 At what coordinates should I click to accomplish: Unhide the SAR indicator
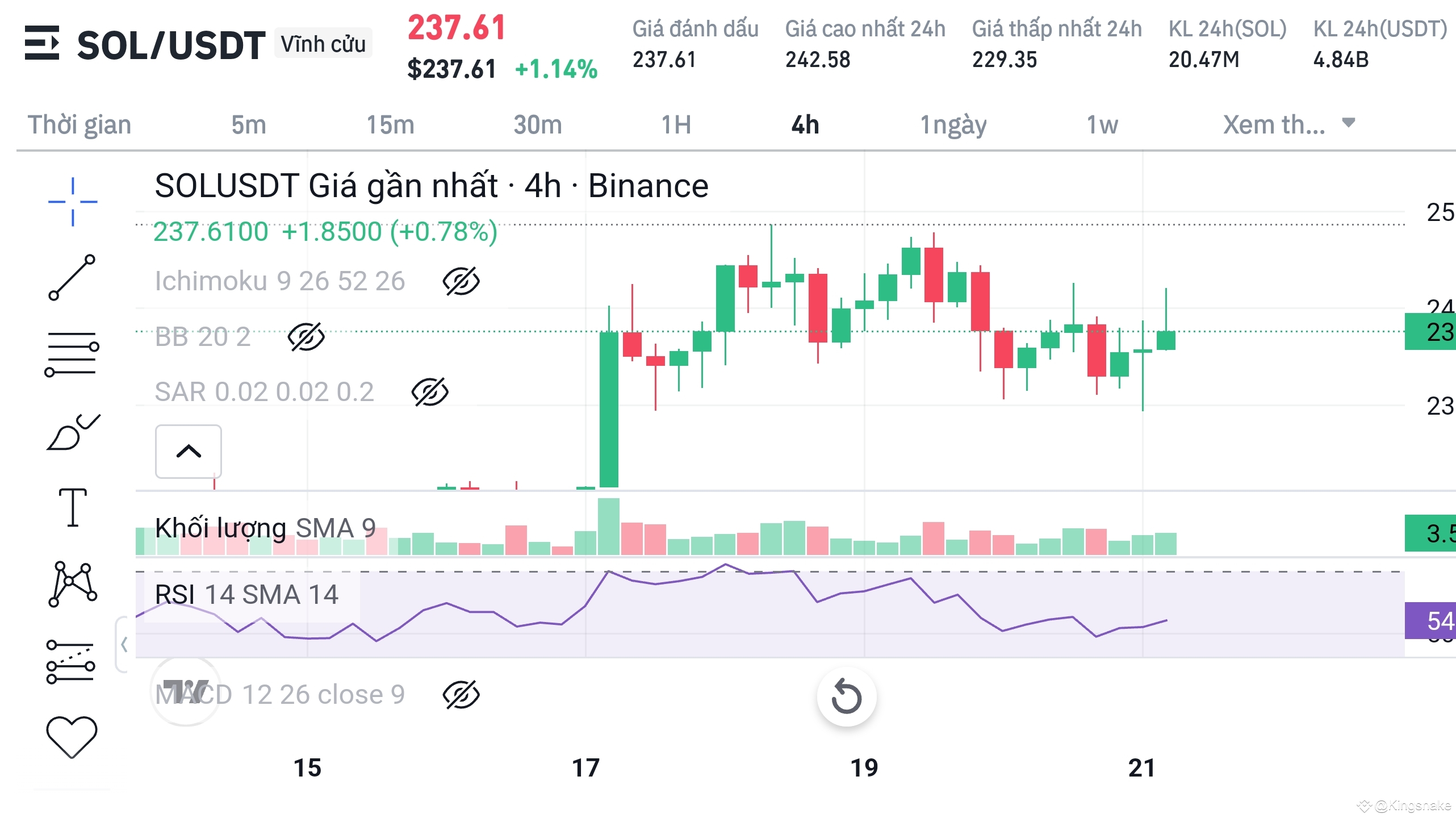[430, 392]
